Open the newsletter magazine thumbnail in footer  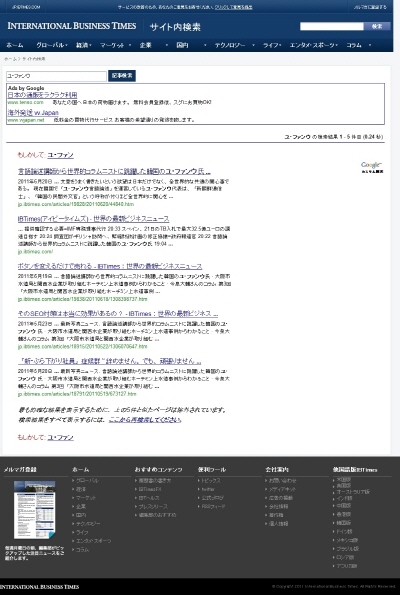(35, 510)
